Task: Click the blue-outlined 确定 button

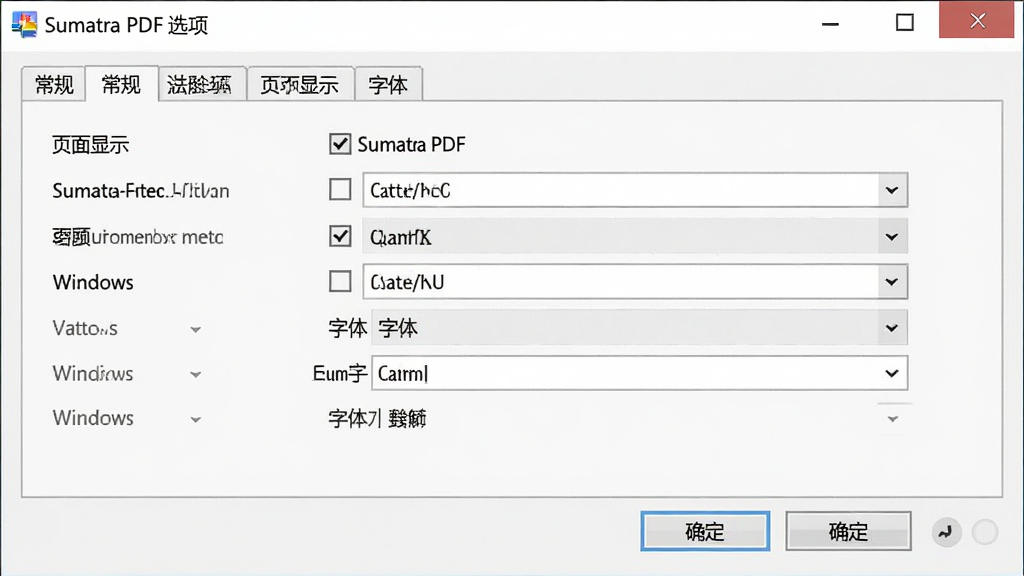Action: click(x=705, y=531)
